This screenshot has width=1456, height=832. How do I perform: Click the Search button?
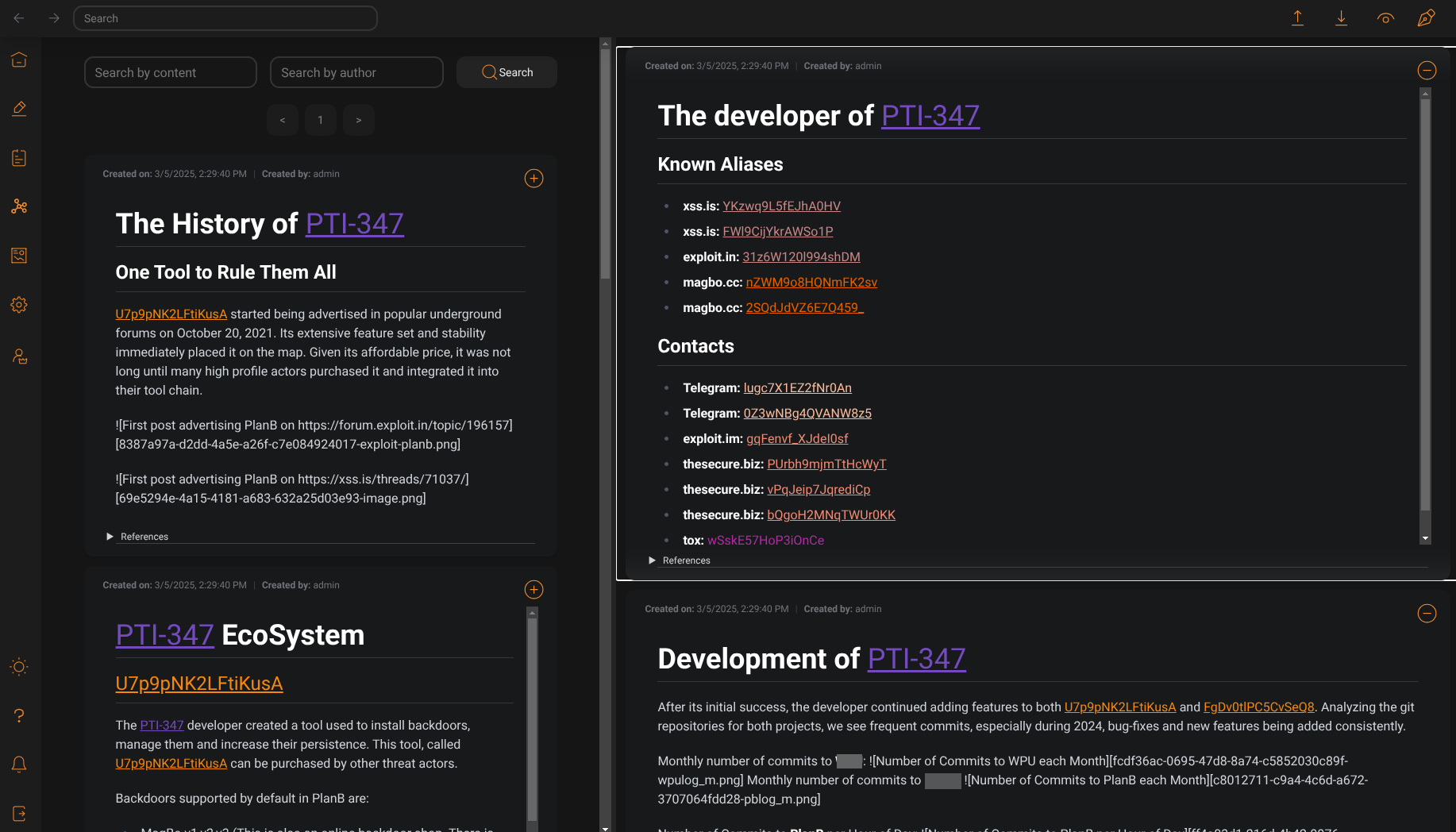(507, 72)
